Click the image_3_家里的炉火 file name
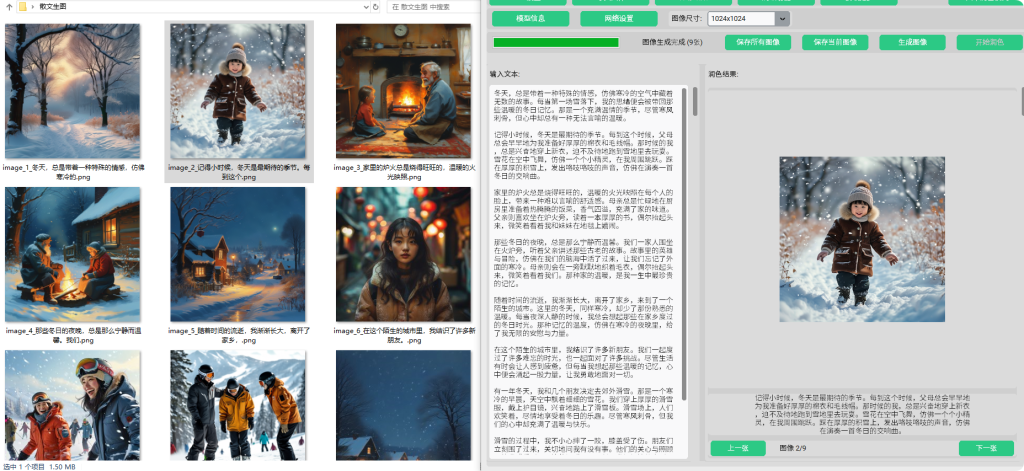The width and height of the screenshot is (1024, 471). pos(404,172)
